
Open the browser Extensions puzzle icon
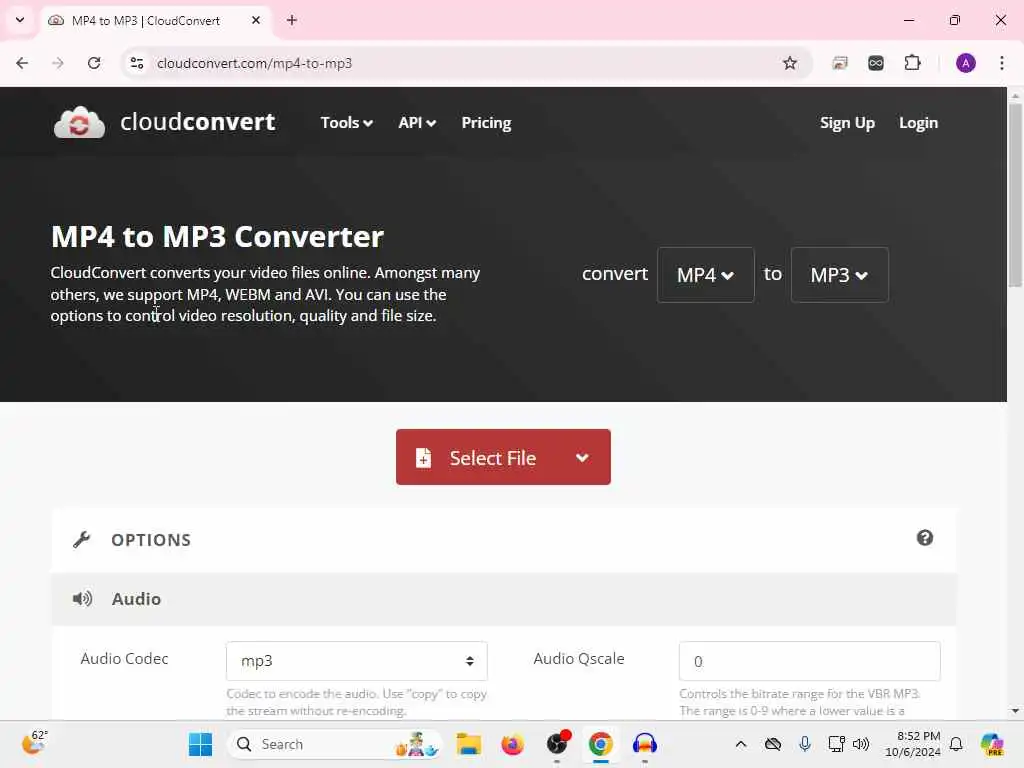912,63
